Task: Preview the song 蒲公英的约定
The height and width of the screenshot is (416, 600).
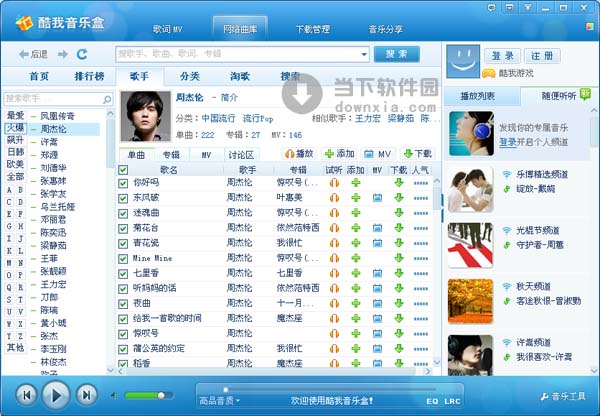Action: [x=334, y=349]
